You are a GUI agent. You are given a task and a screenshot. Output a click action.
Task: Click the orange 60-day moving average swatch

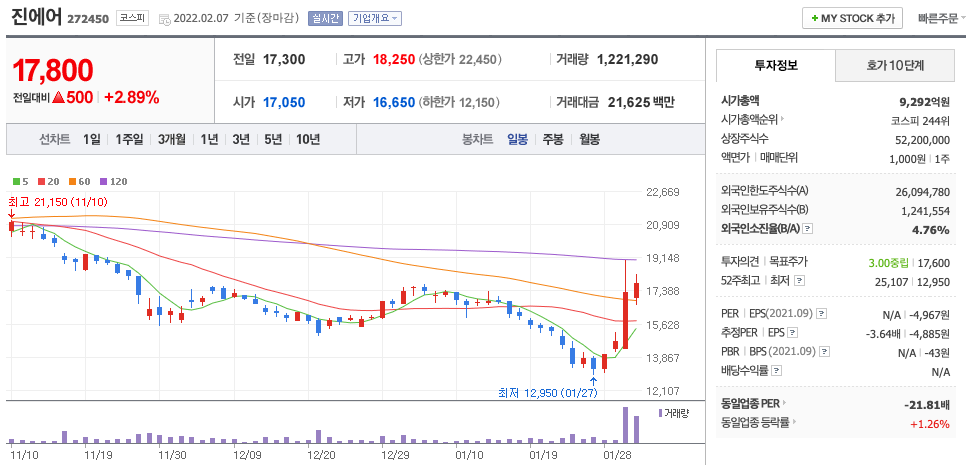click(x=72, y=181)
